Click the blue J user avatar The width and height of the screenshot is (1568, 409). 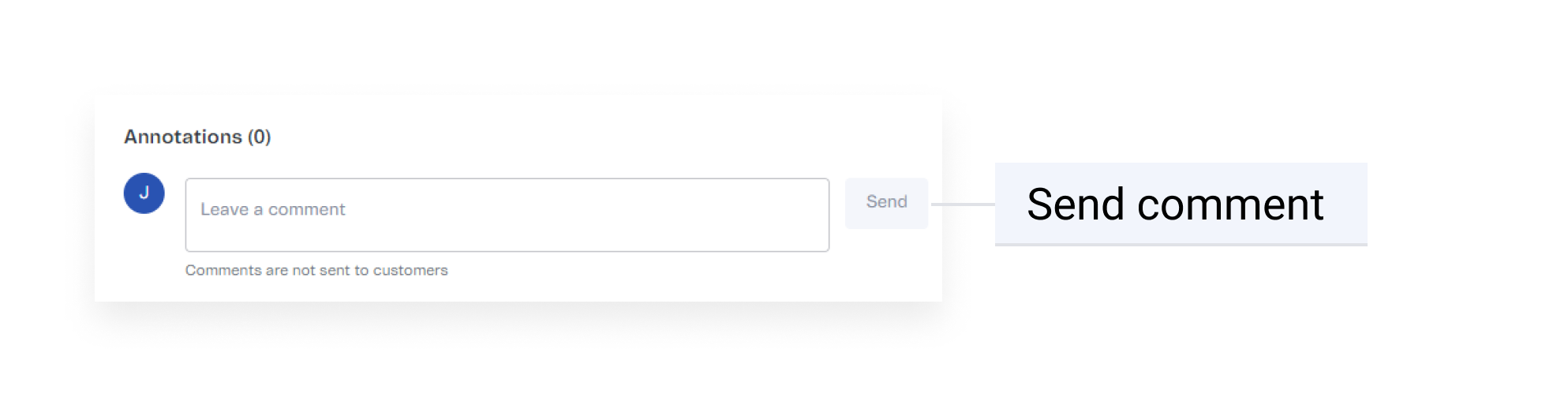click(144, 193)
